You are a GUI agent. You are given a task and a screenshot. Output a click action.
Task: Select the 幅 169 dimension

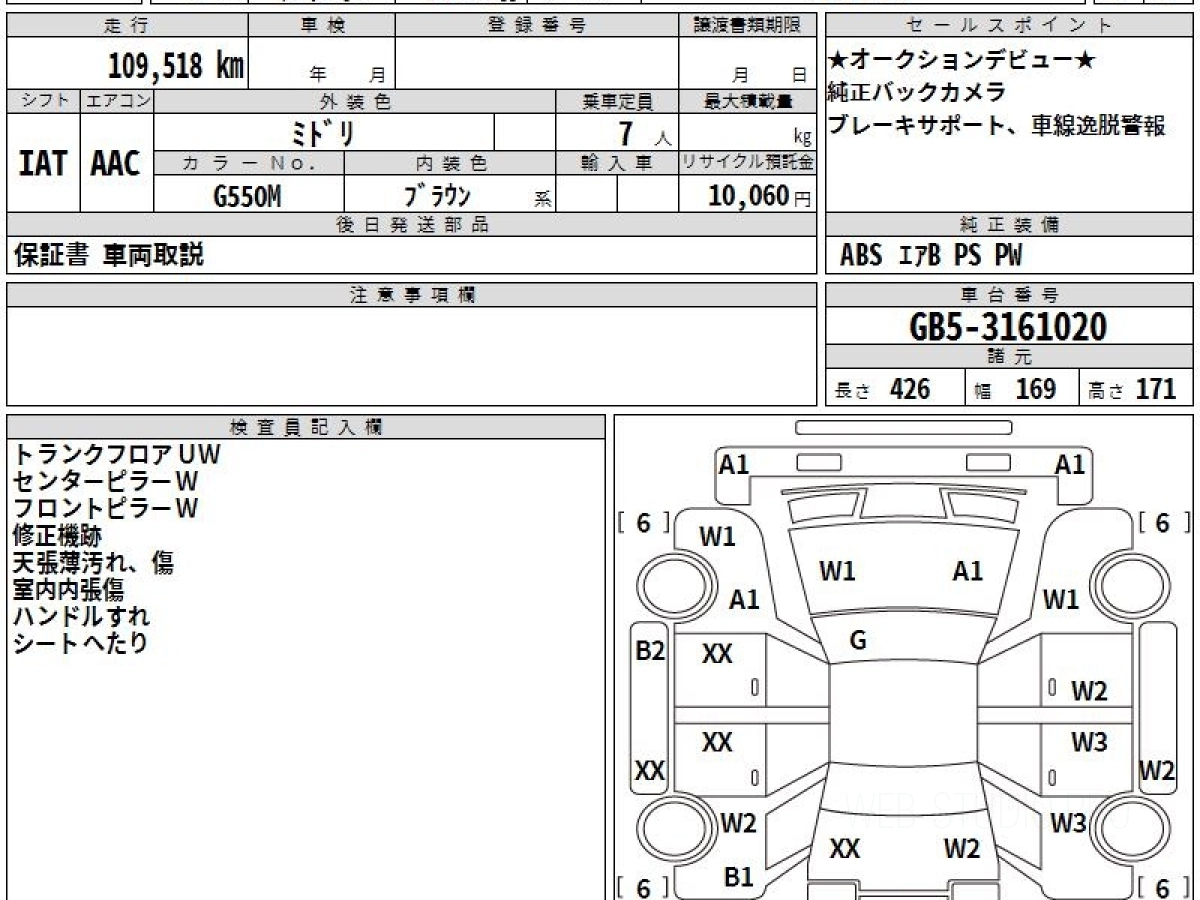(1016, 389)
